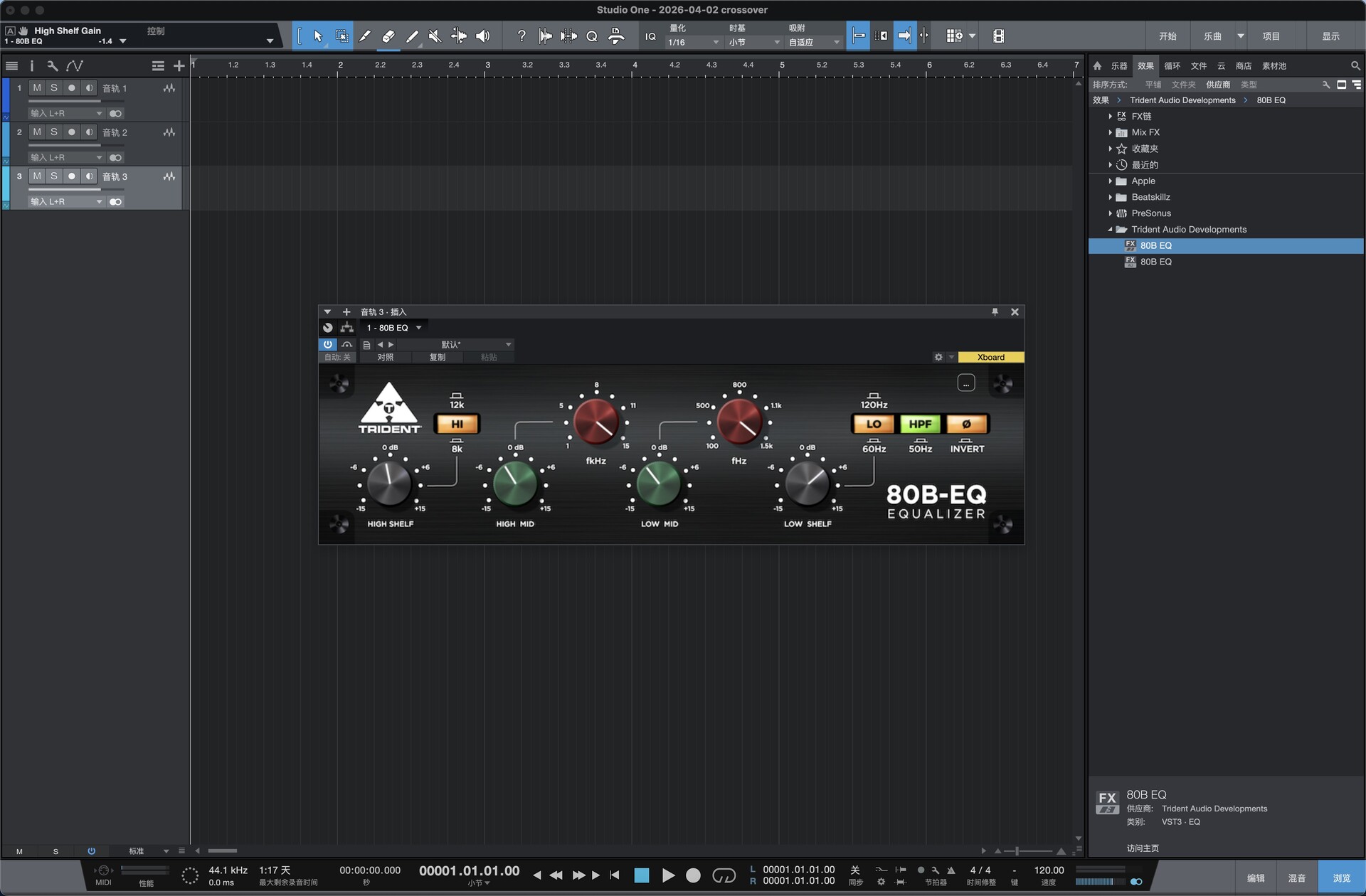Expand the PreSonus vendor folder
The height and width of the screenshot is (896, 1366).
(1110, 213)
